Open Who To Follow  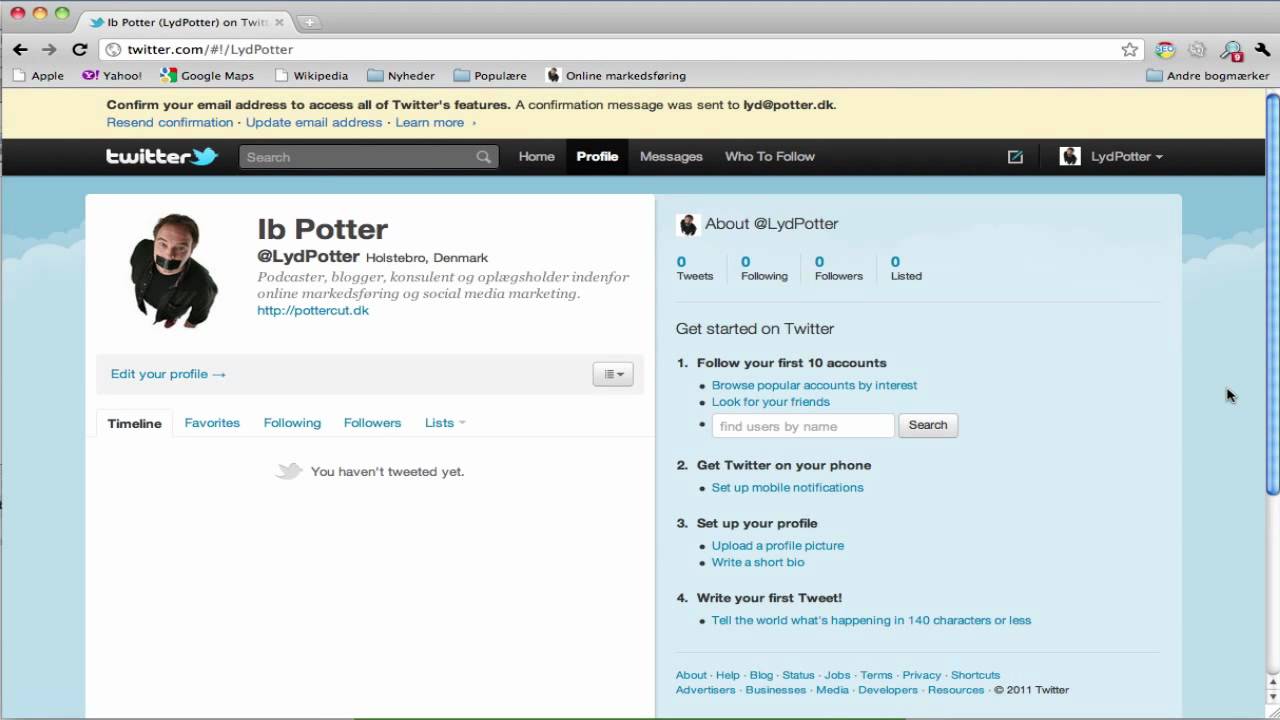click(770, 156)
